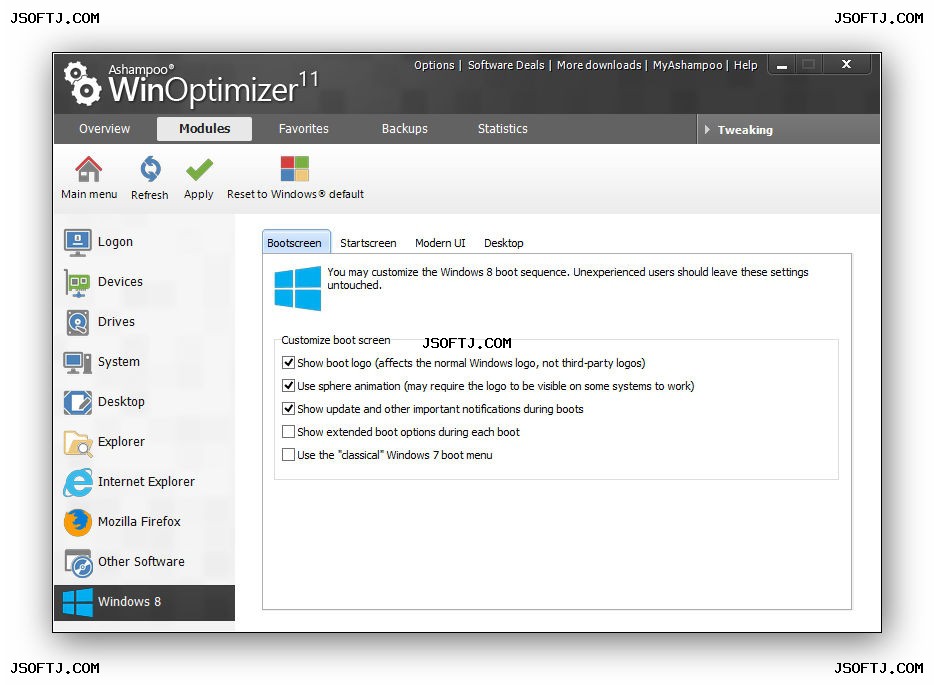This screenshot has height=685, width=934.
Task: Open the Help link
Action: pyautogui.click(x=745, y=65)
